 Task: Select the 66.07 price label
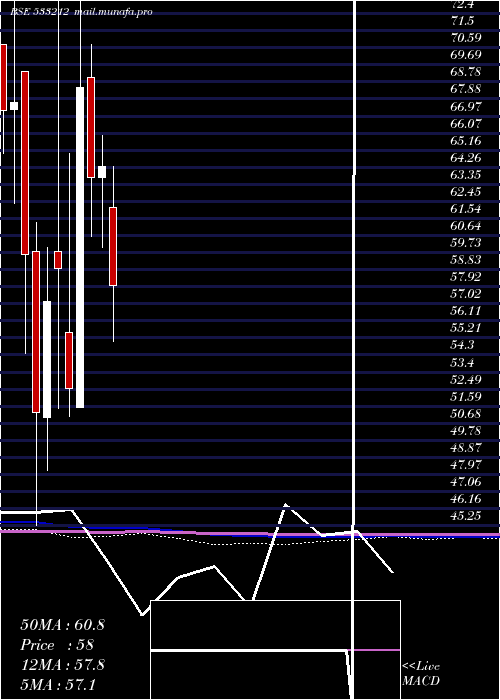(466, 123)
